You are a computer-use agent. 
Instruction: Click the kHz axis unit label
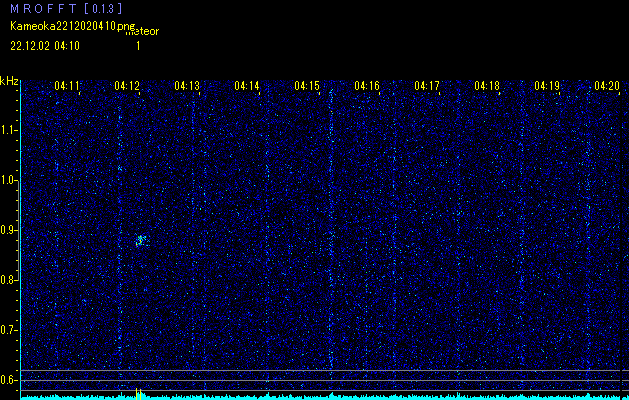(x=9, y=81)
